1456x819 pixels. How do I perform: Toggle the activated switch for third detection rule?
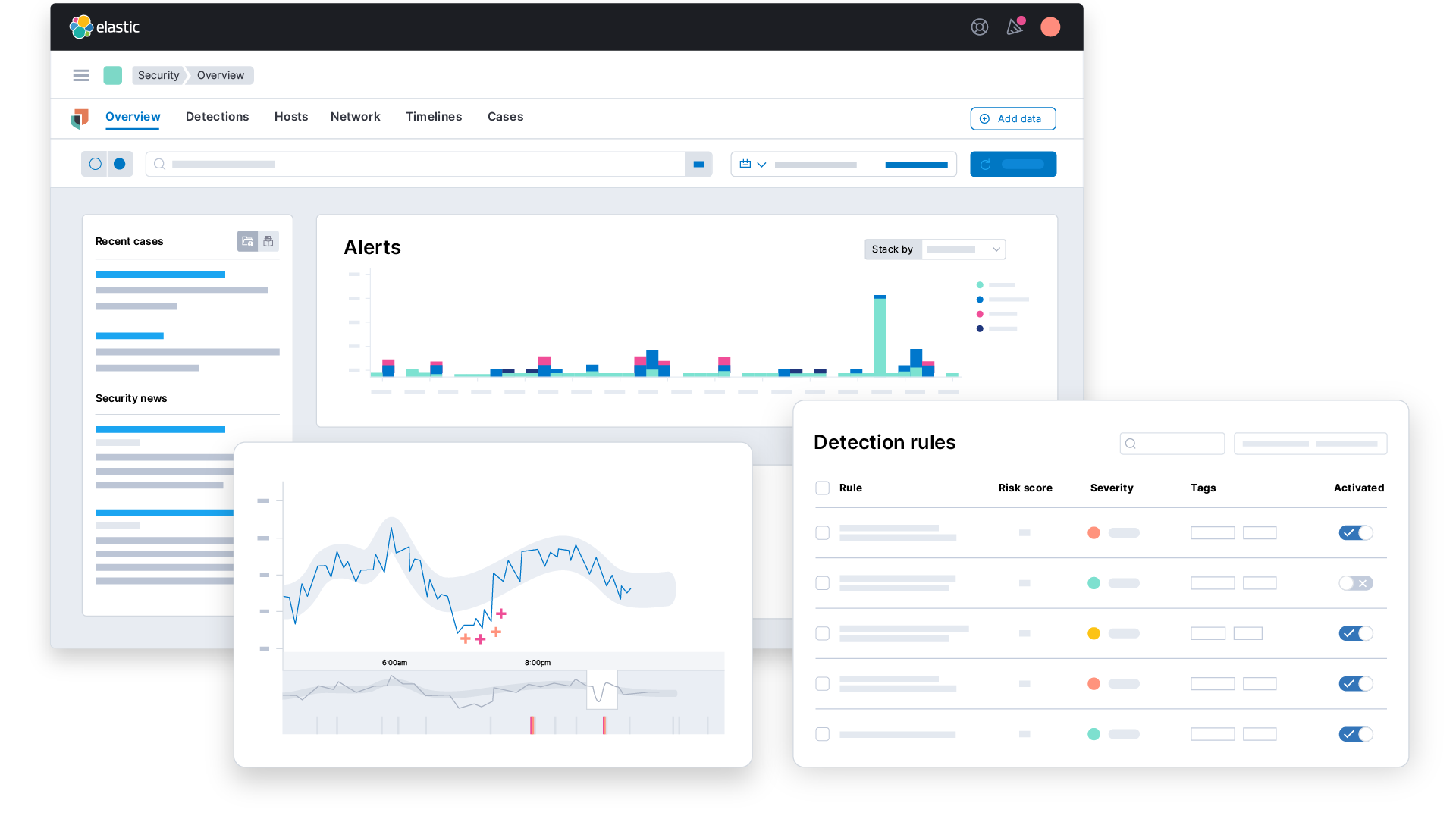[x=1355, y=632]
